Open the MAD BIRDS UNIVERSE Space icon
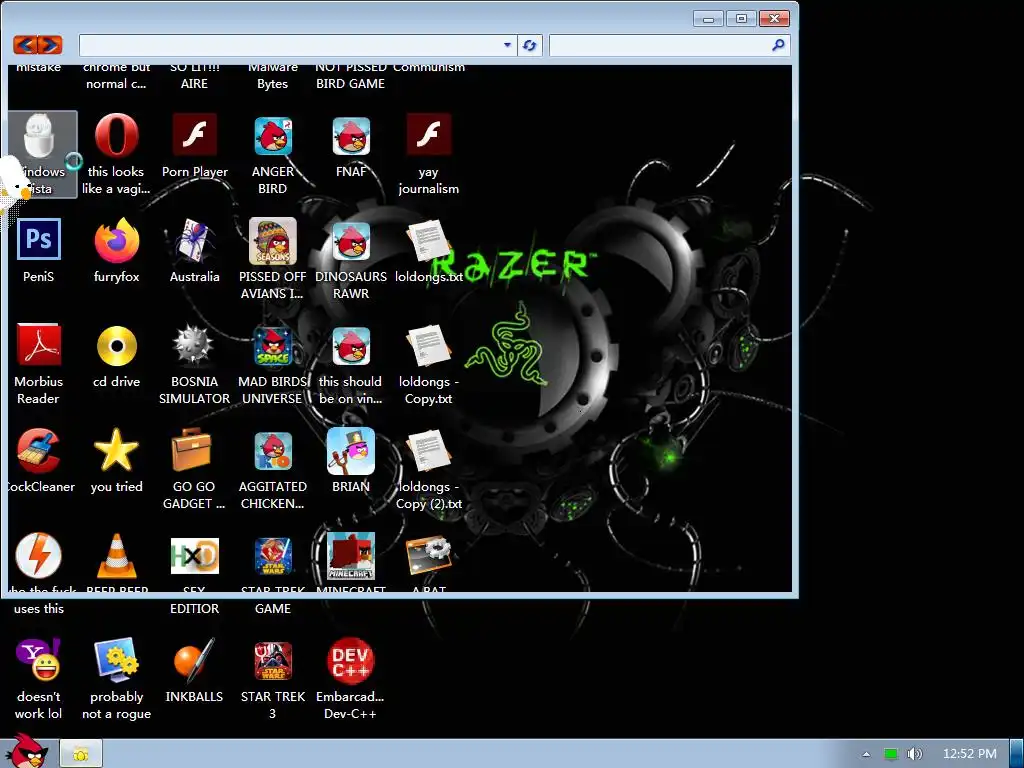The width and height of the screenshot is (1024, 768). click(x=273, y=346)
